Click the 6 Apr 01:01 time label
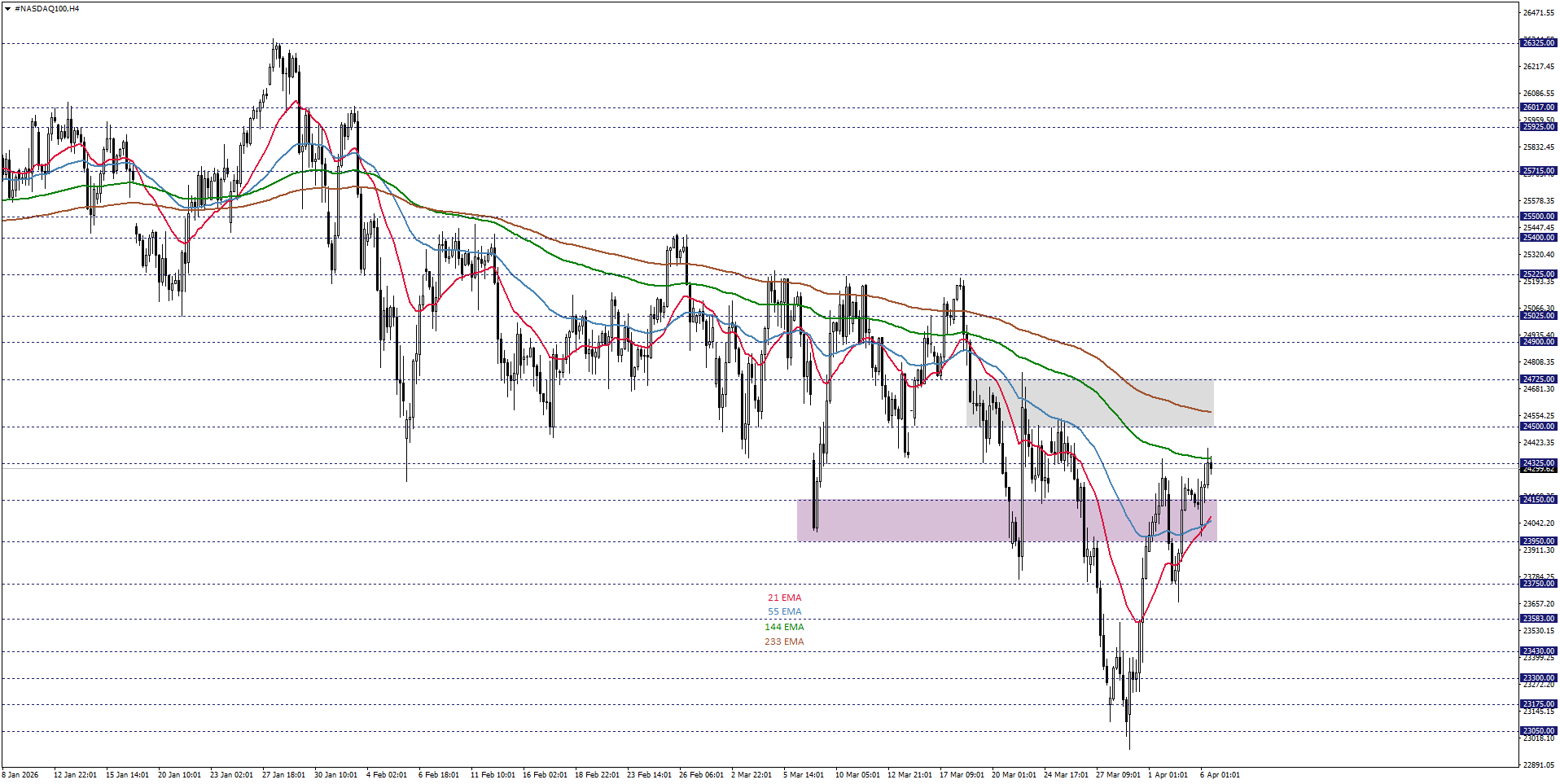Viewport: 1560px width, 784px height. click(1220, 776)
